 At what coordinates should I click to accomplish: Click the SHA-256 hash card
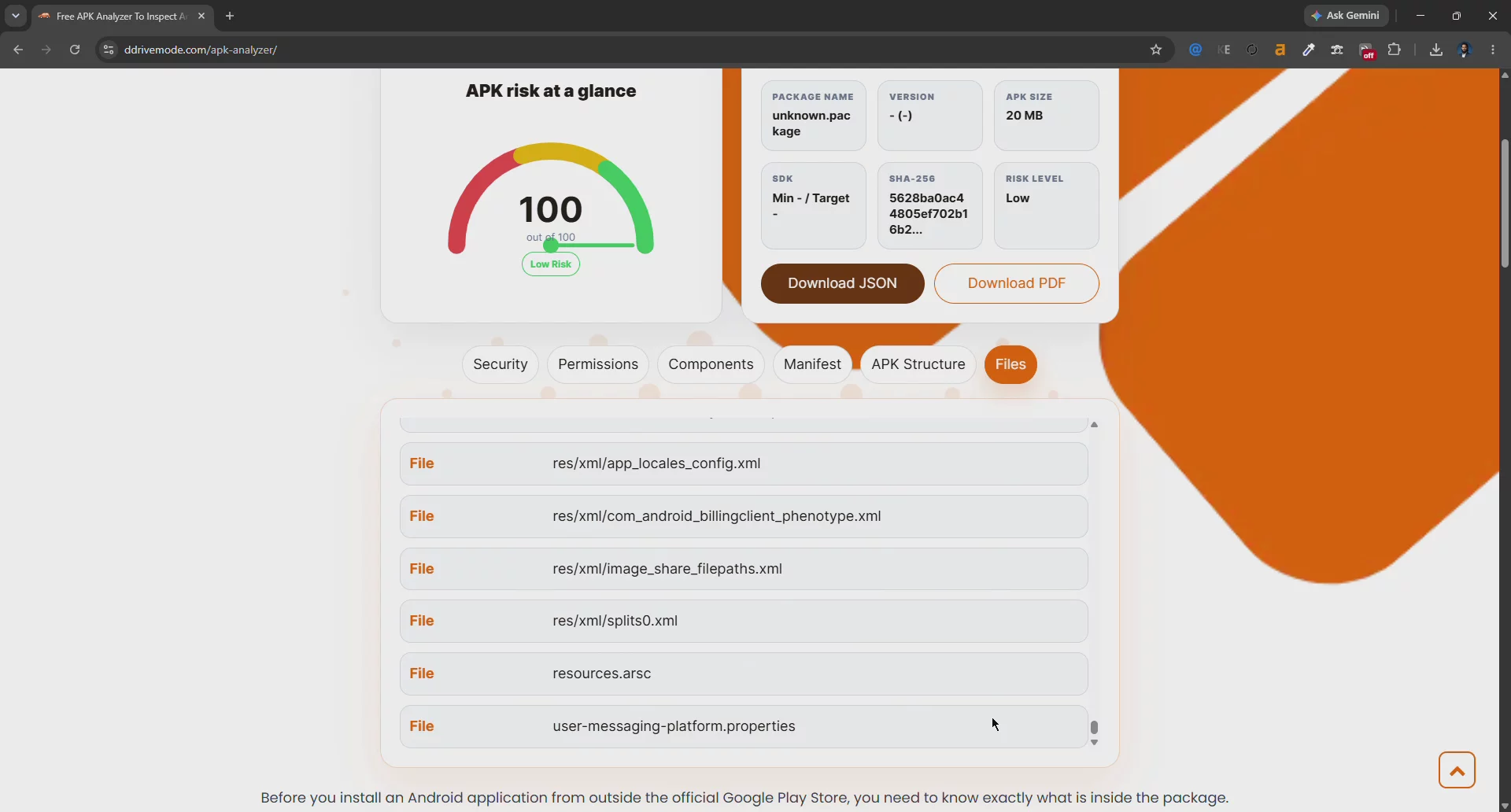(929, 205)
